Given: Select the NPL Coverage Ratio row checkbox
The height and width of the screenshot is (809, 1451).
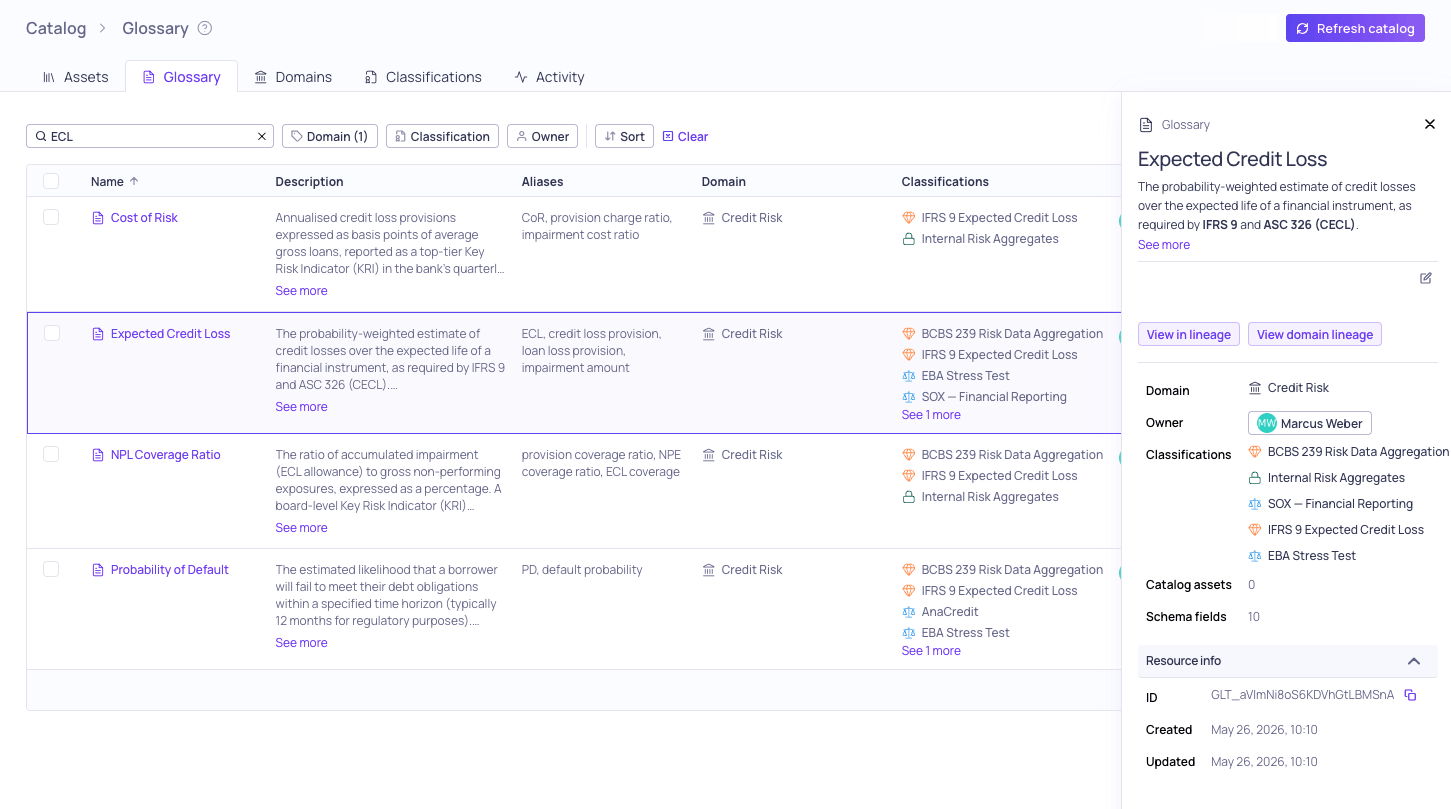Looking at the screenshot, I should 51,454.
